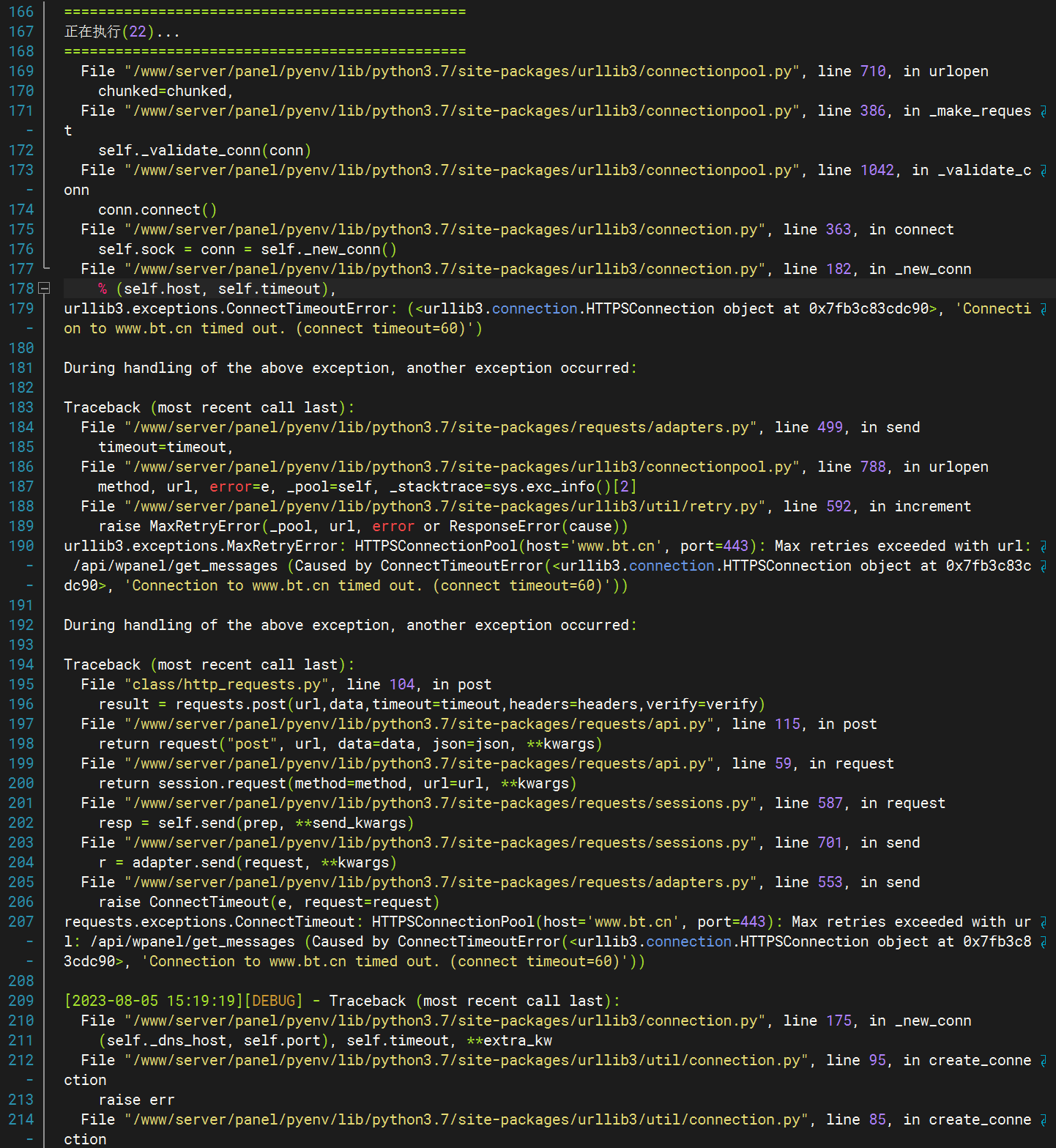The image size is (1056, 1148).
Task: Select line number 166 in the gutter
Action: click(21, 12)
